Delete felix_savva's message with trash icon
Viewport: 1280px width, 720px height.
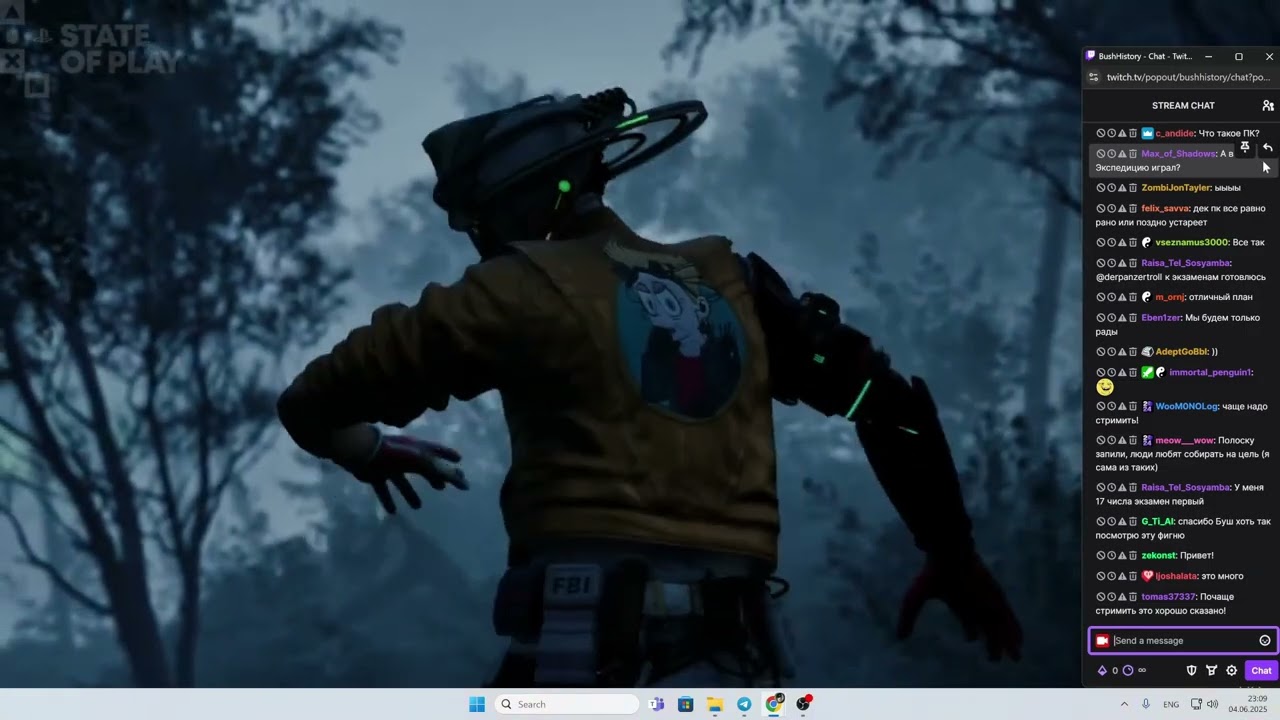coord(1133,209)
